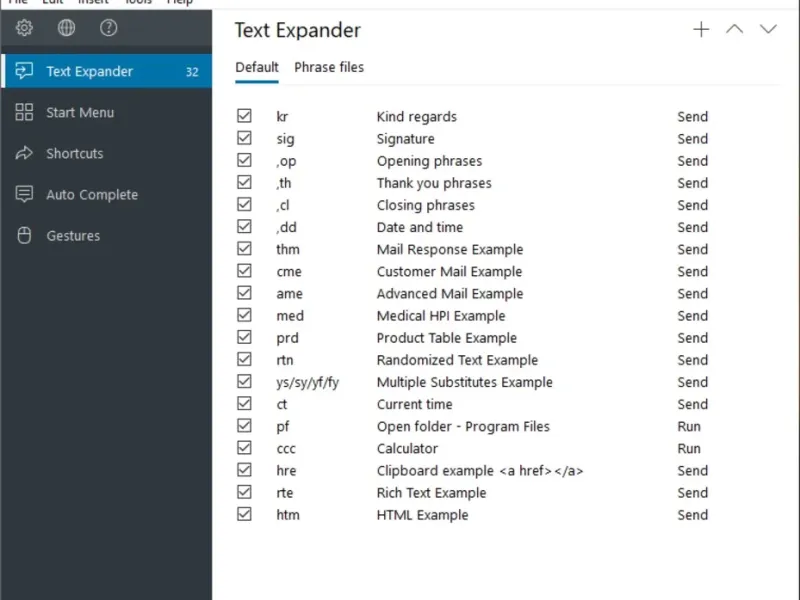
Task: Disable the Calculator phrase checkbox
Action: click(x=244, y=449)
